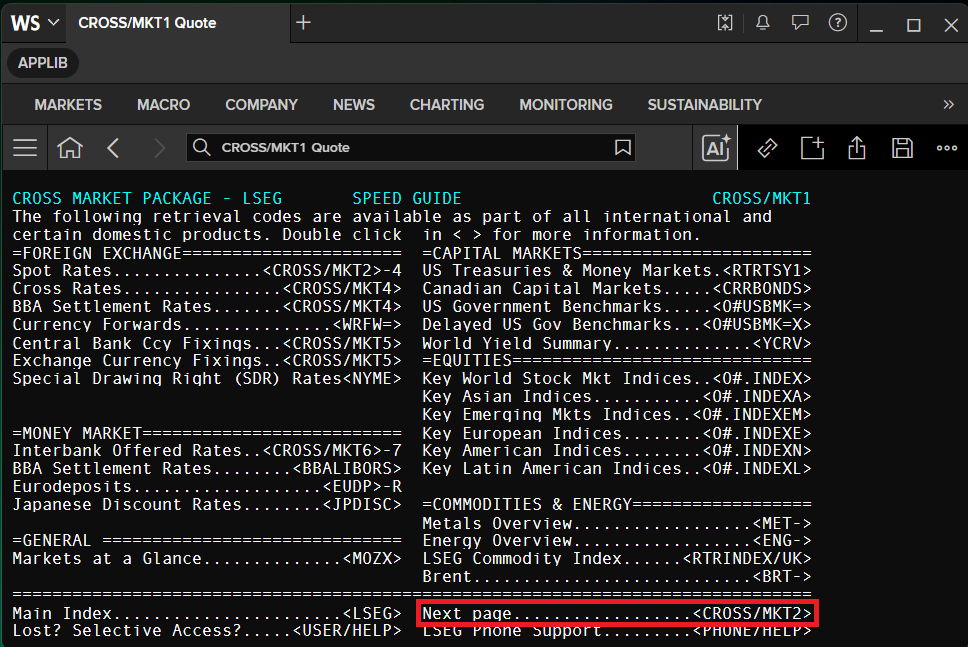
Task: Open Special Drawing Right Rates <NYME>
Action: click(x=372, y=378)
